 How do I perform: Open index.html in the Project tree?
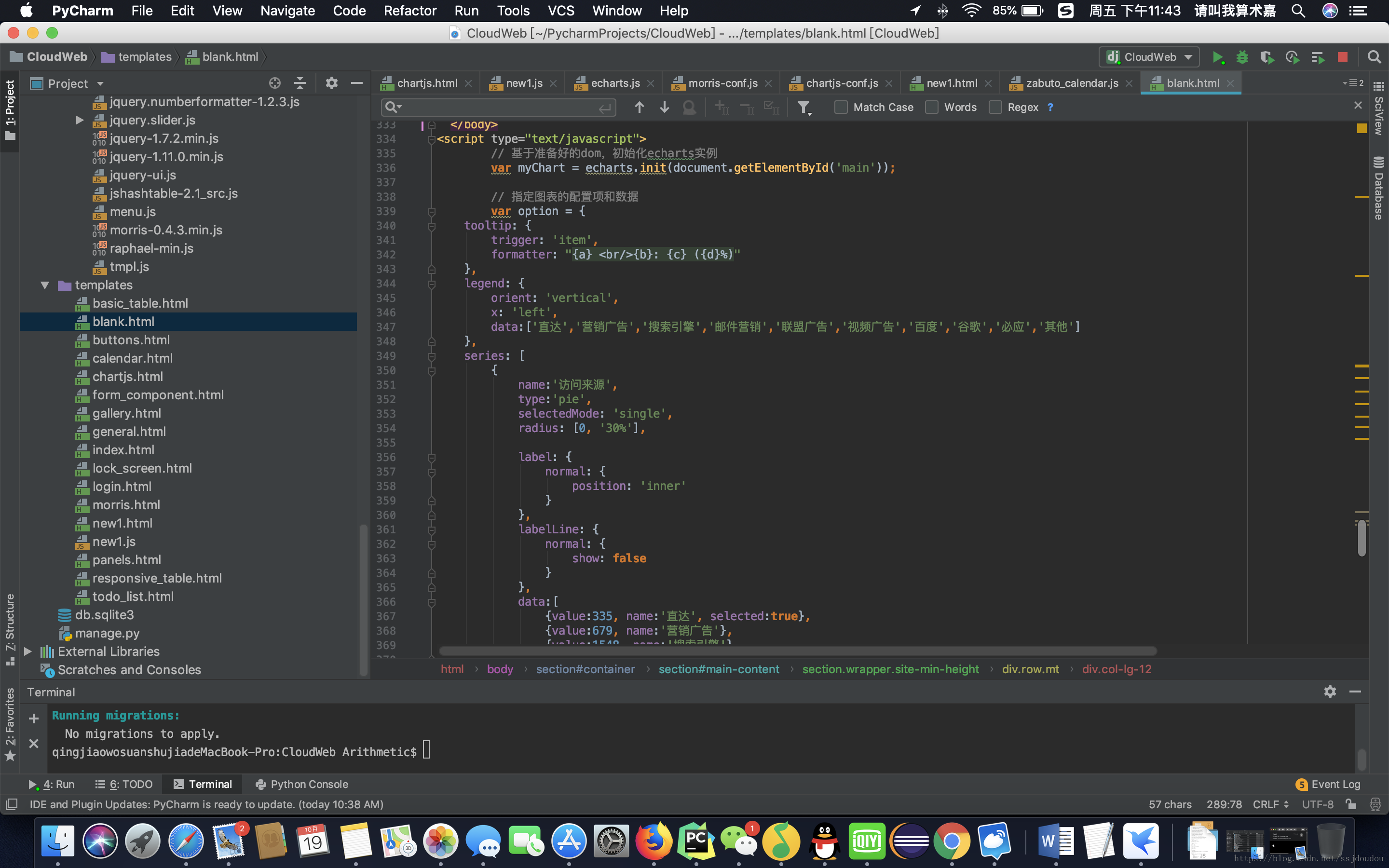[123, 450]
